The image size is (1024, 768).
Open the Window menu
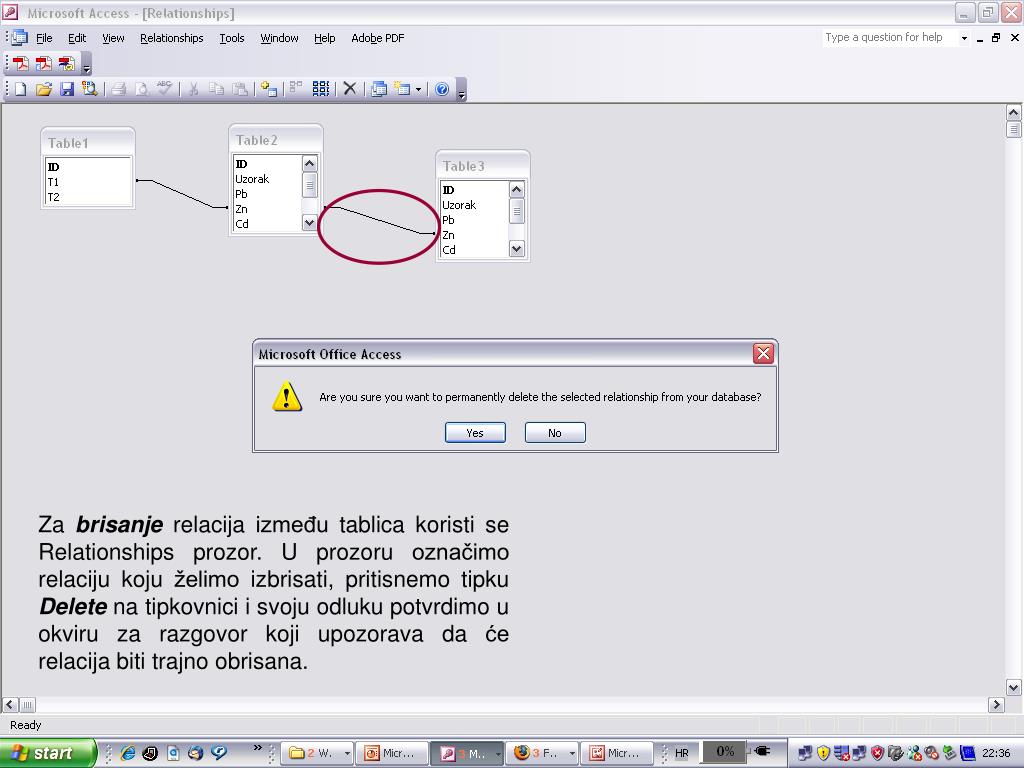(x=280, y=38)
